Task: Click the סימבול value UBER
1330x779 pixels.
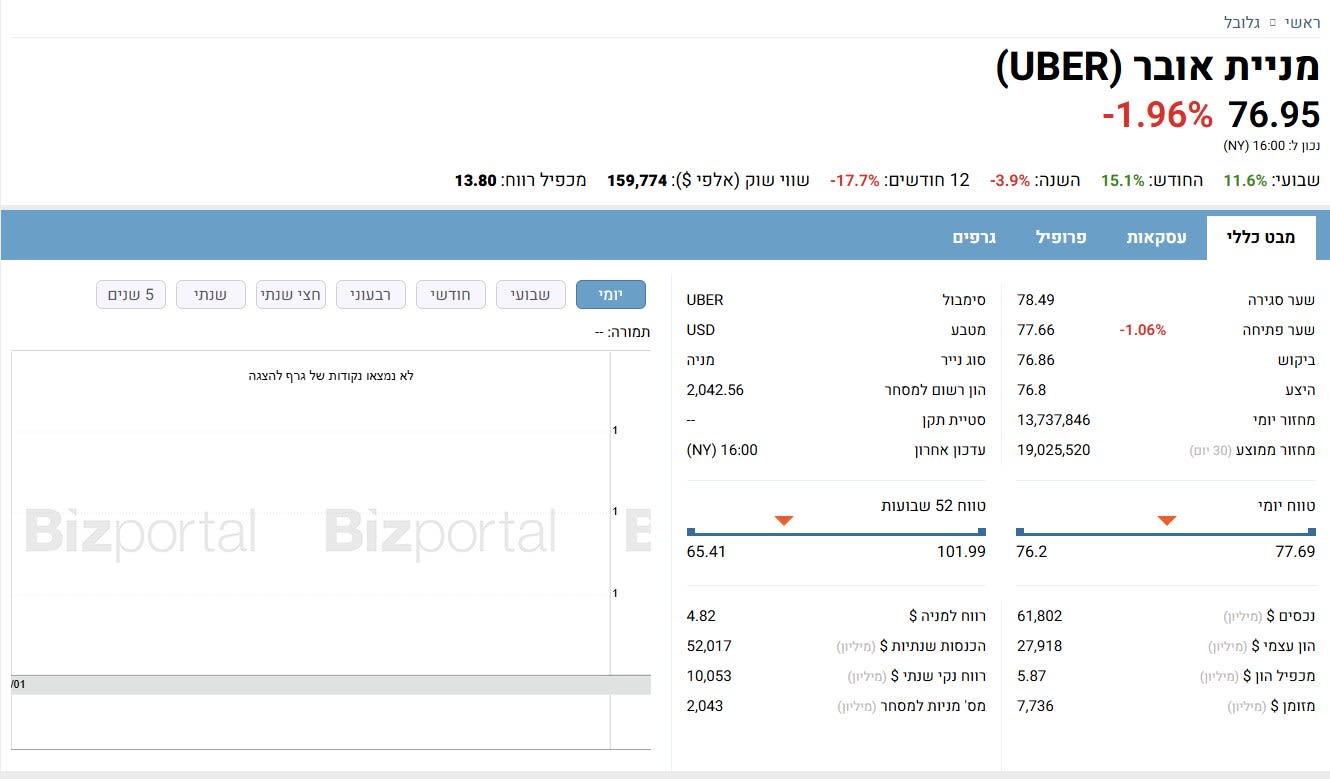Action: [705, 300]
